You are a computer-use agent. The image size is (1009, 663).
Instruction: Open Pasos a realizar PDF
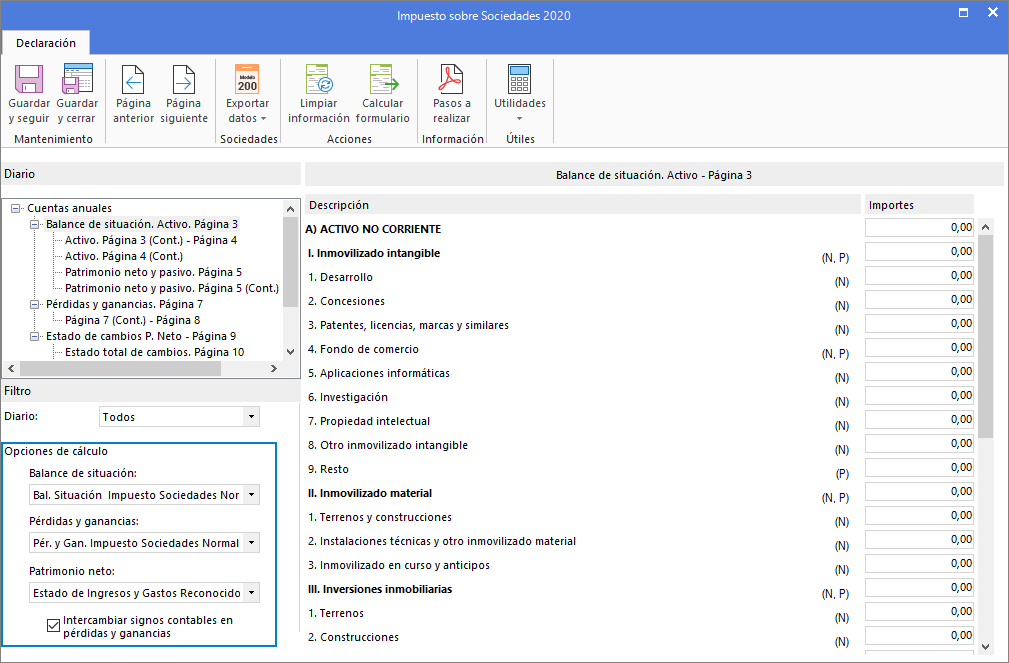click(x=451, y=93)
